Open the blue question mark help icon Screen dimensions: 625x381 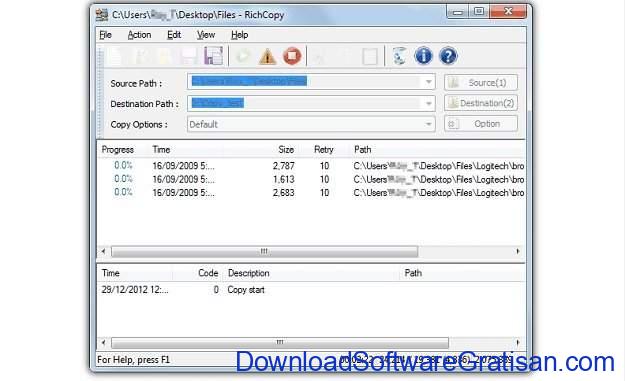point(448,56)
